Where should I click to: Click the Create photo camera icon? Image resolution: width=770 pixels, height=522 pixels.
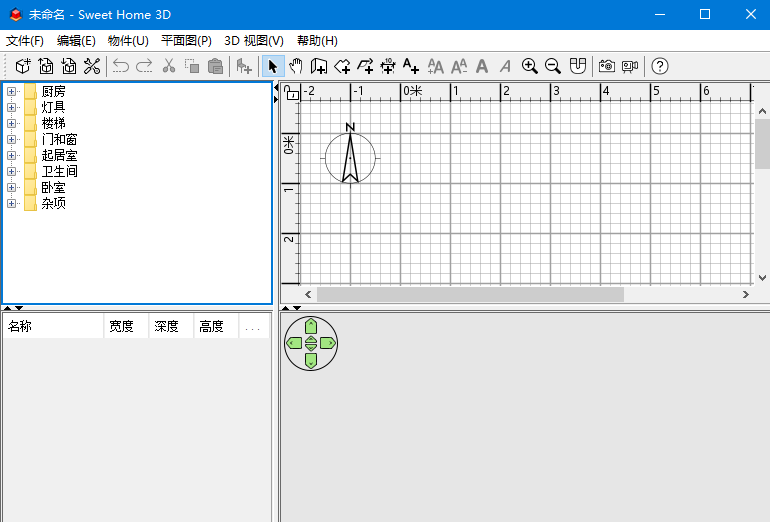pos(606,66)
